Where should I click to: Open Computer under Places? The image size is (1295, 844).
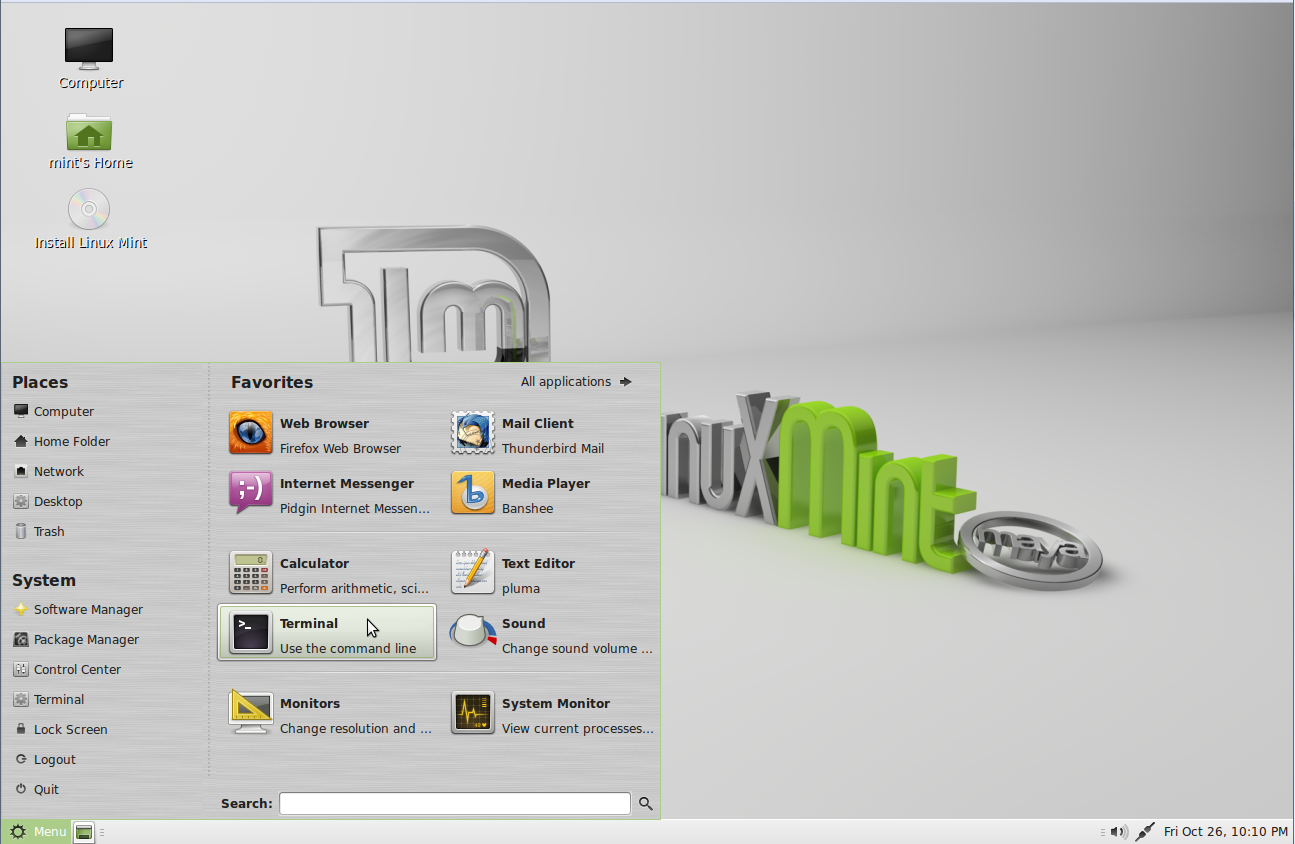[x=54, y=411]
